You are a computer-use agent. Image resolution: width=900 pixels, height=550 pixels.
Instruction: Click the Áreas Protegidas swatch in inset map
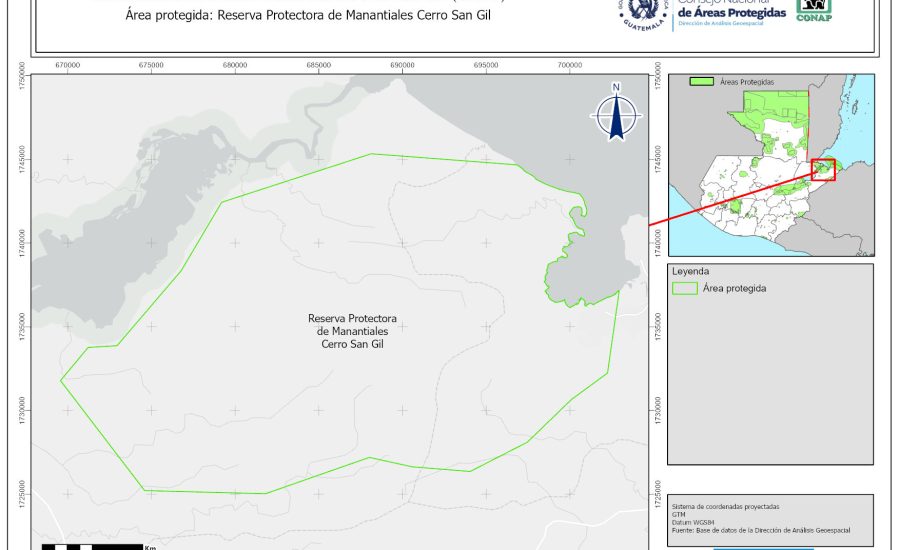[701, 82]
